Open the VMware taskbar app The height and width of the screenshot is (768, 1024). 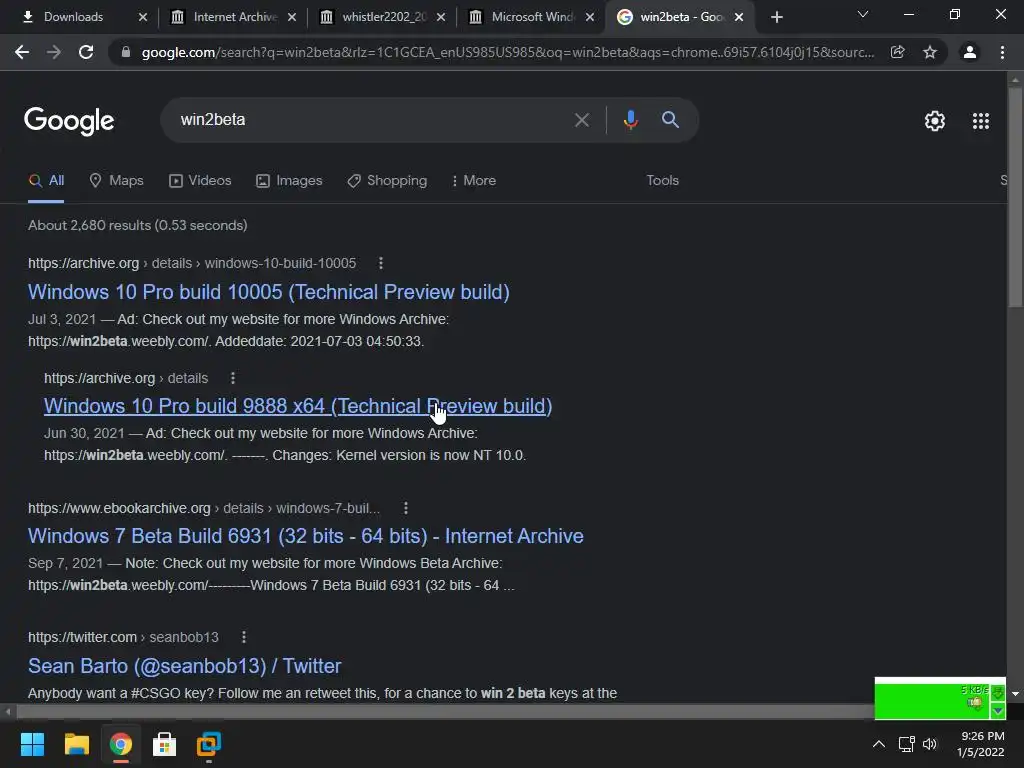[x=209, y=744]
